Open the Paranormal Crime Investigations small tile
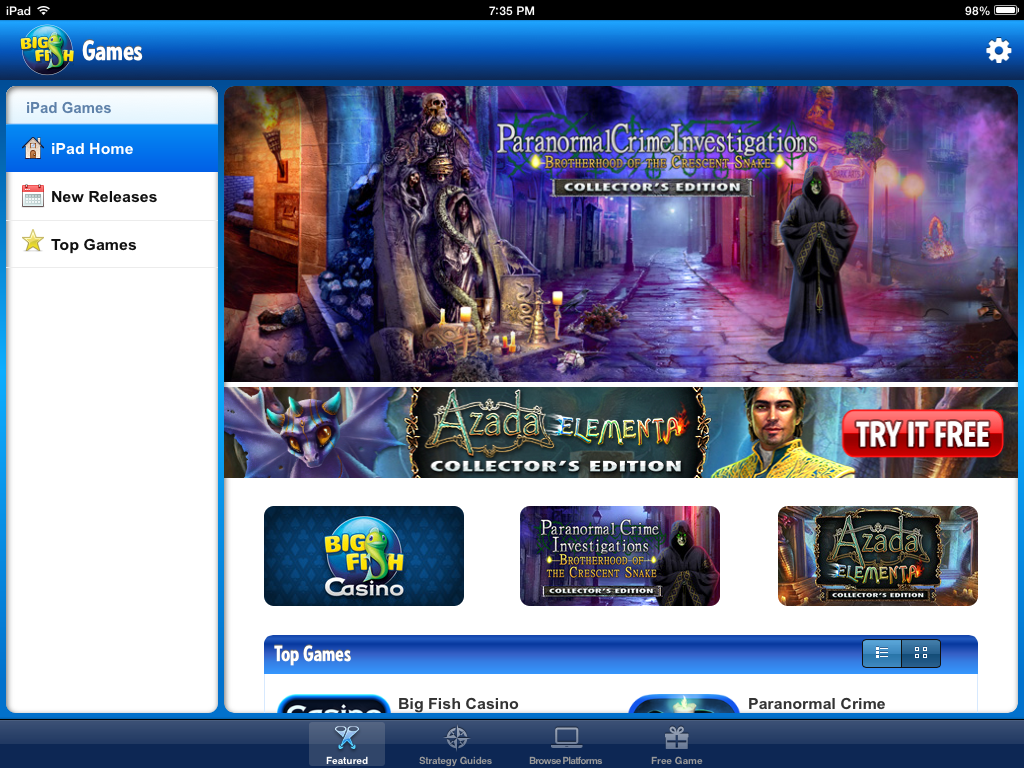1024x768 pixels. (620, 556)
